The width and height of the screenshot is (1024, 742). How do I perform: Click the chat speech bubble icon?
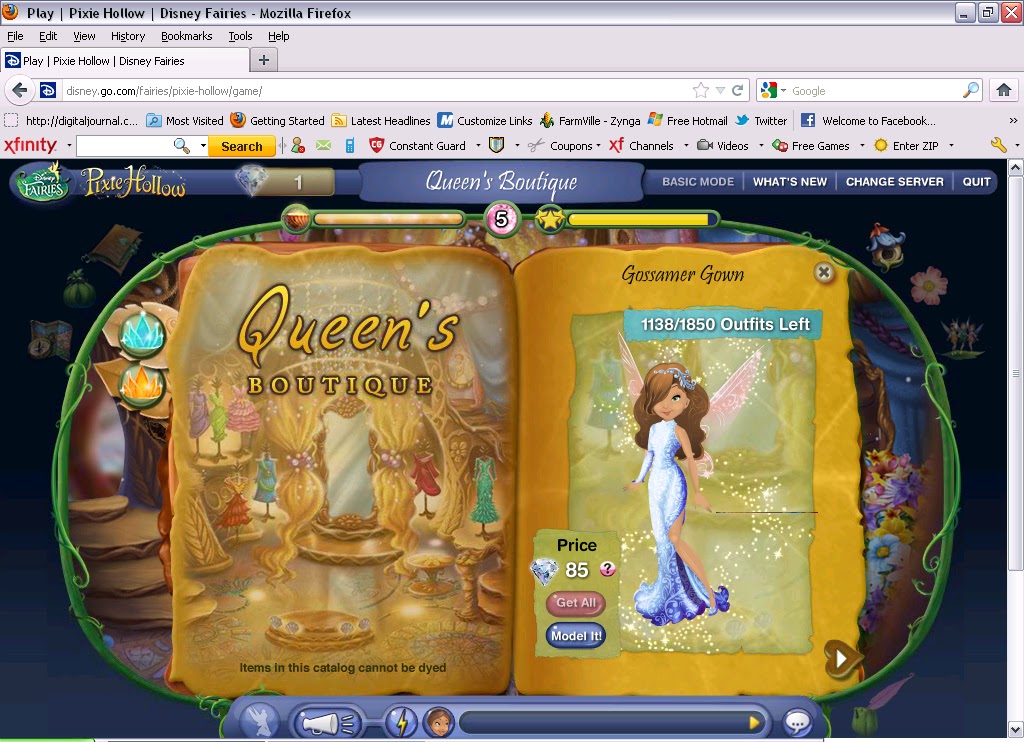797,723
